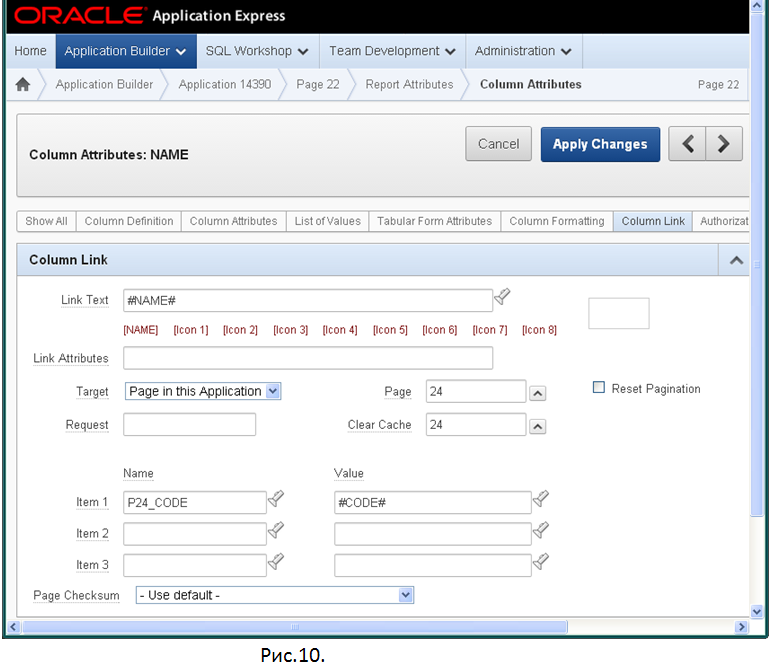770x670 pixels.
Task: Open picker icon beside Item 3 Value field
Action: click(541, 561)
